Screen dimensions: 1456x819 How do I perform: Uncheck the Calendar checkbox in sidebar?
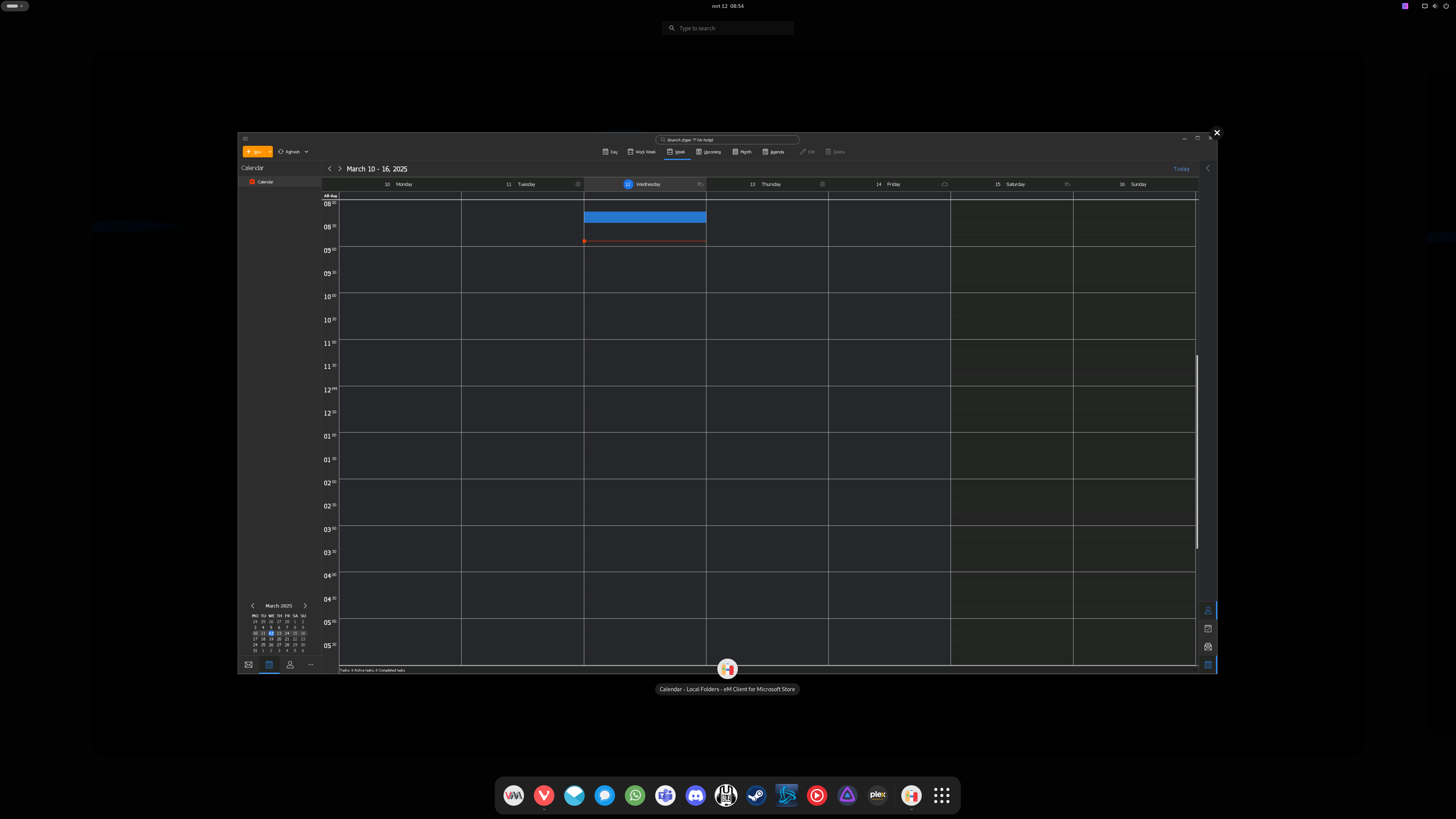pos(252,182)
